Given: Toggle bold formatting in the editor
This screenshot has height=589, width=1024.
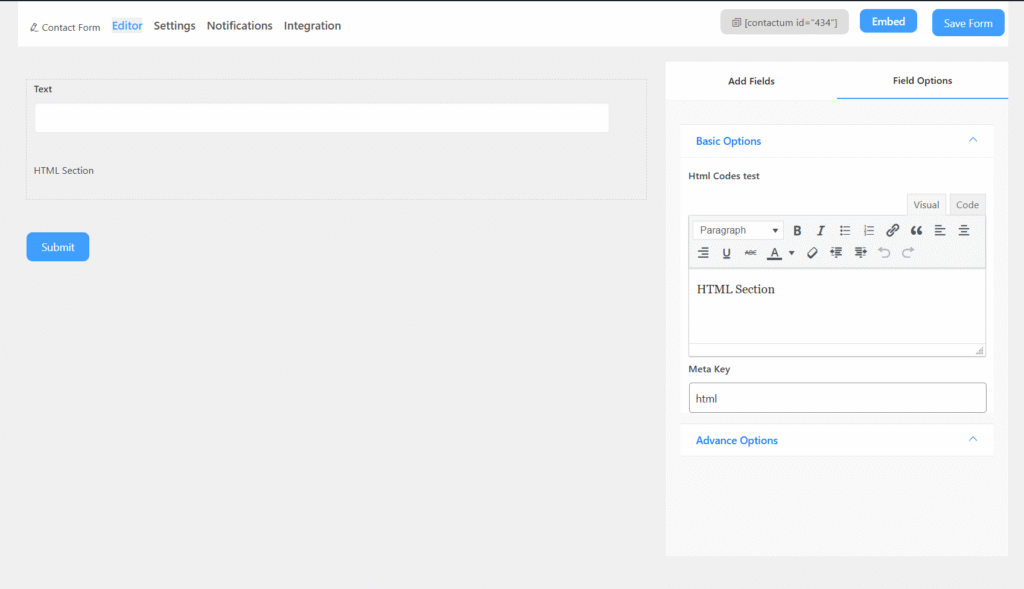Looking at the screenshot, I should (797, 231).
